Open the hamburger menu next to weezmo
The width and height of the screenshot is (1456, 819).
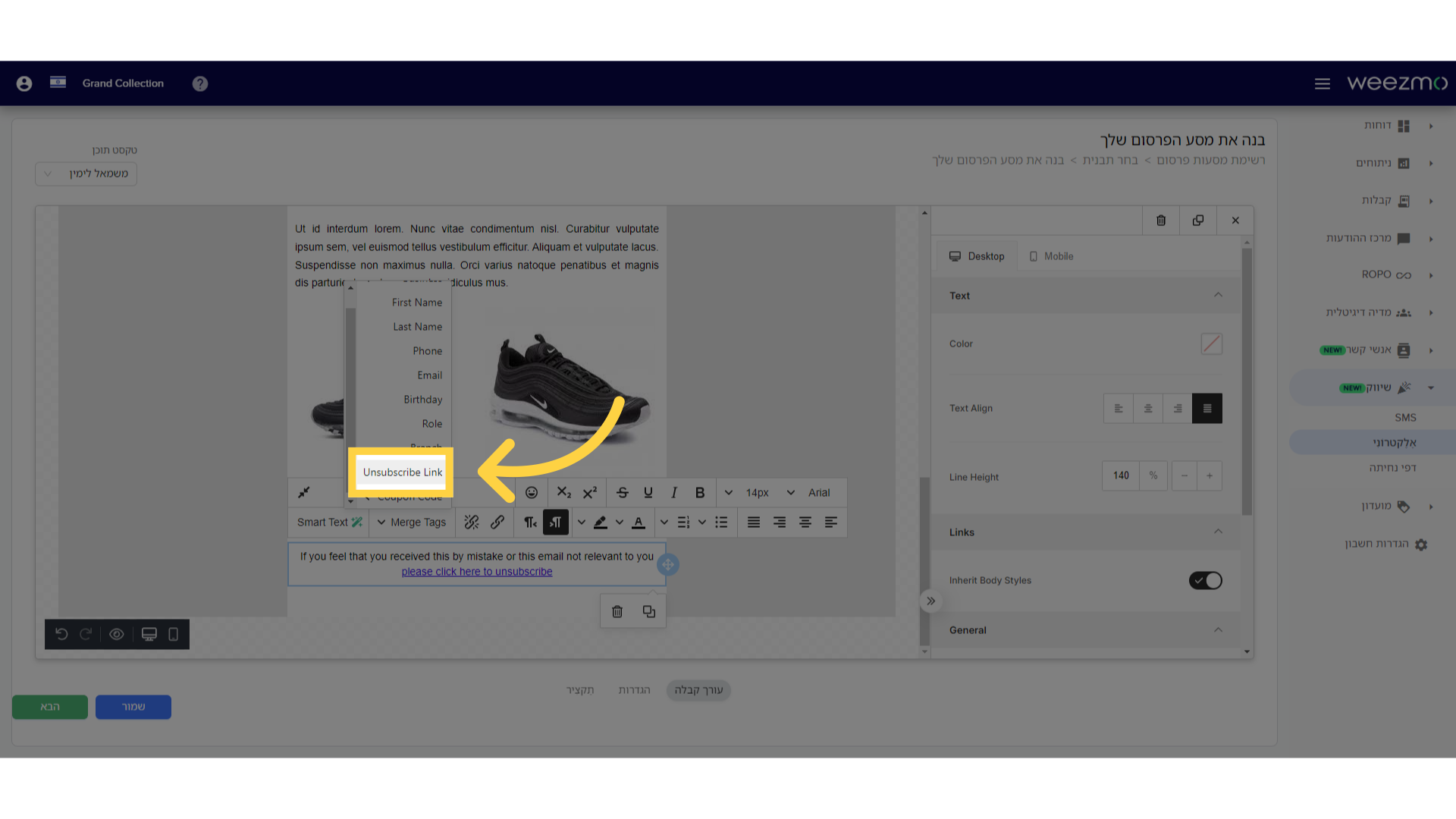pos(1323,83)
